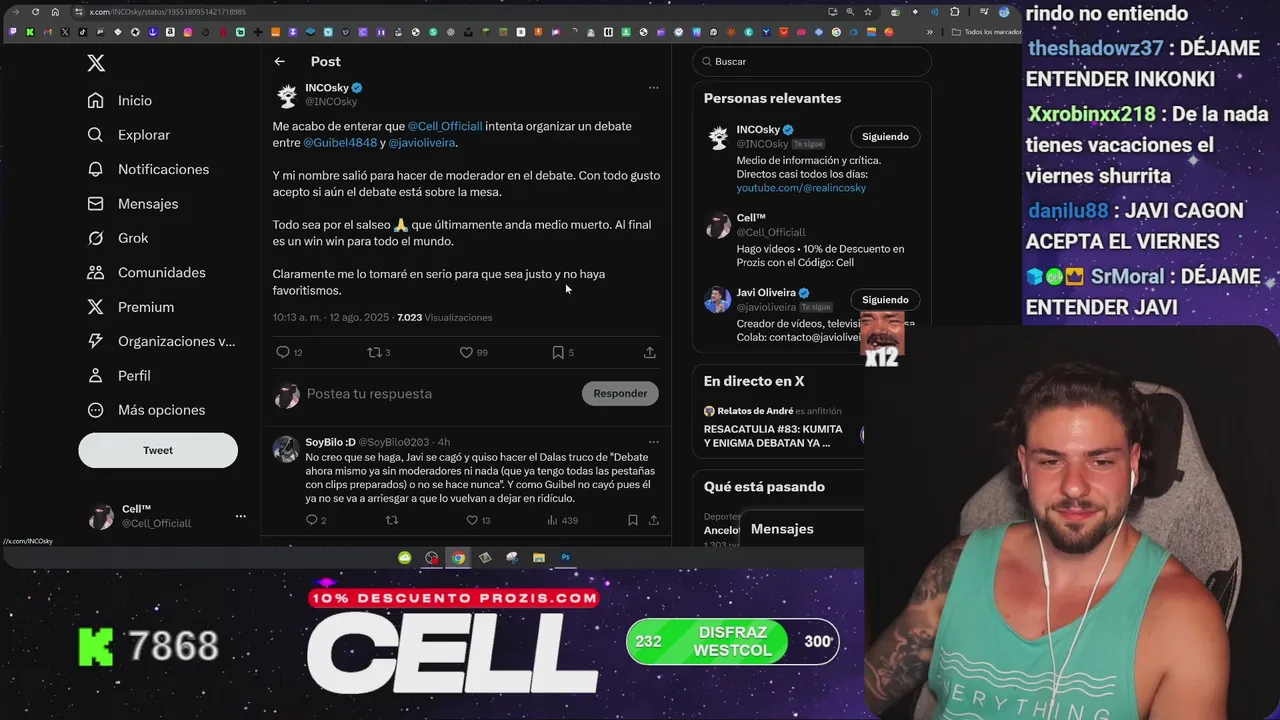This screenshot has height=720, width=1280.
Task: Click the reply icon on SoyBilo's comment
Action: click(311, 520)
